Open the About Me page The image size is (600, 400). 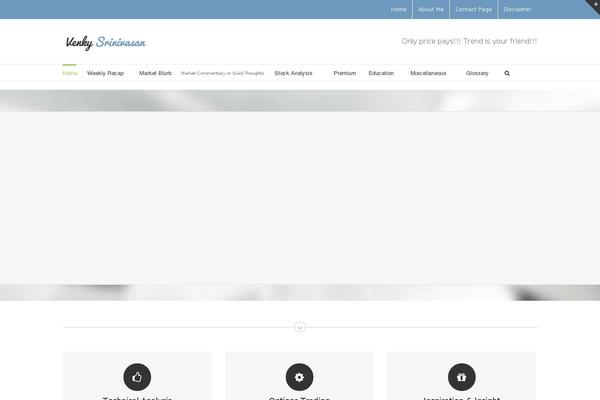pos(430,10)
